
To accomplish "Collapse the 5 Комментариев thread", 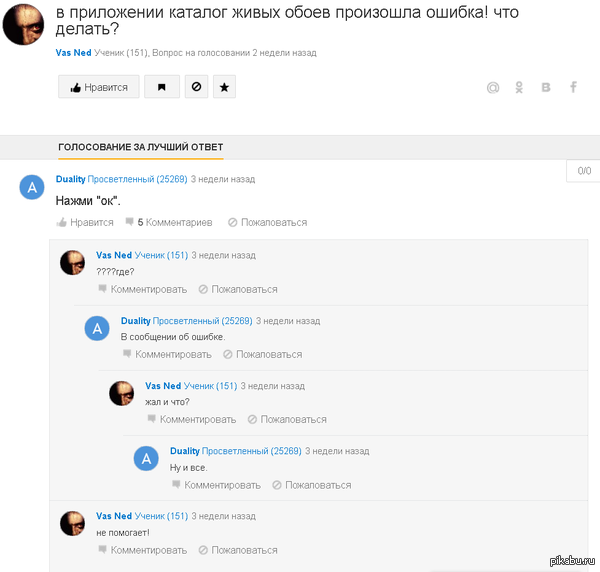I will point(169,222).
